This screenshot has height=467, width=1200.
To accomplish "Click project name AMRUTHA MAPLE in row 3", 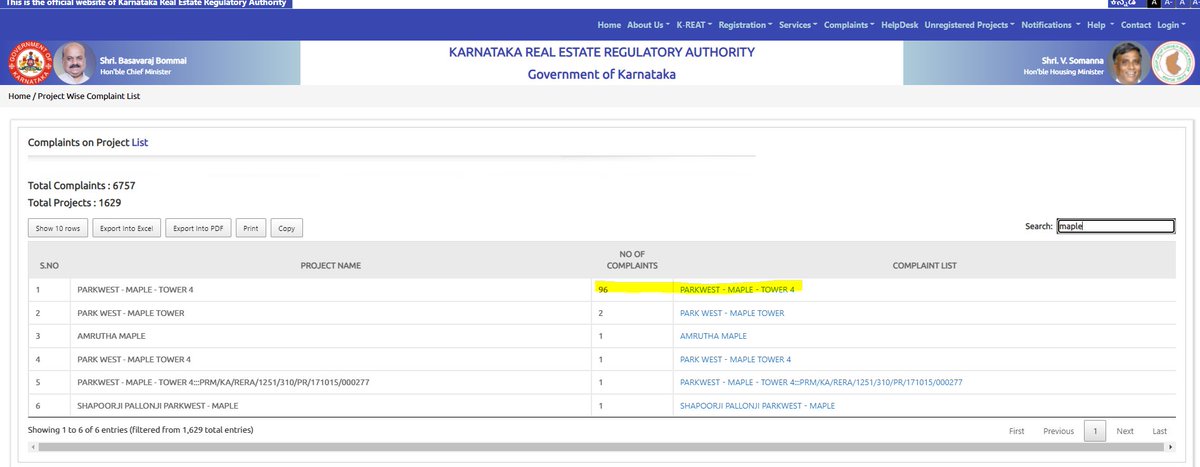I will tap(110, 336).
